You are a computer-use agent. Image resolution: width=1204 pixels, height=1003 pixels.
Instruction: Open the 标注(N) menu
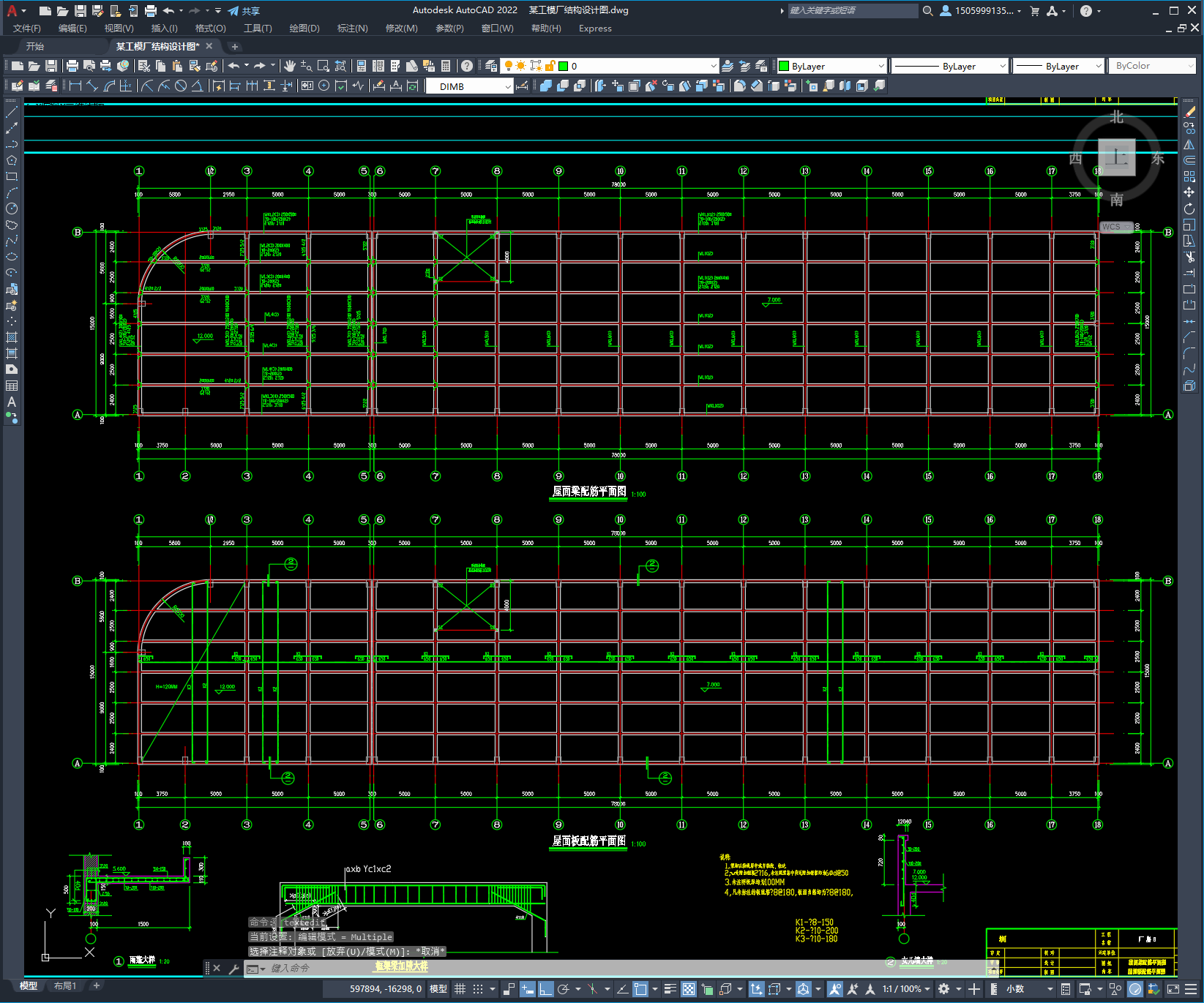[352, 29]
